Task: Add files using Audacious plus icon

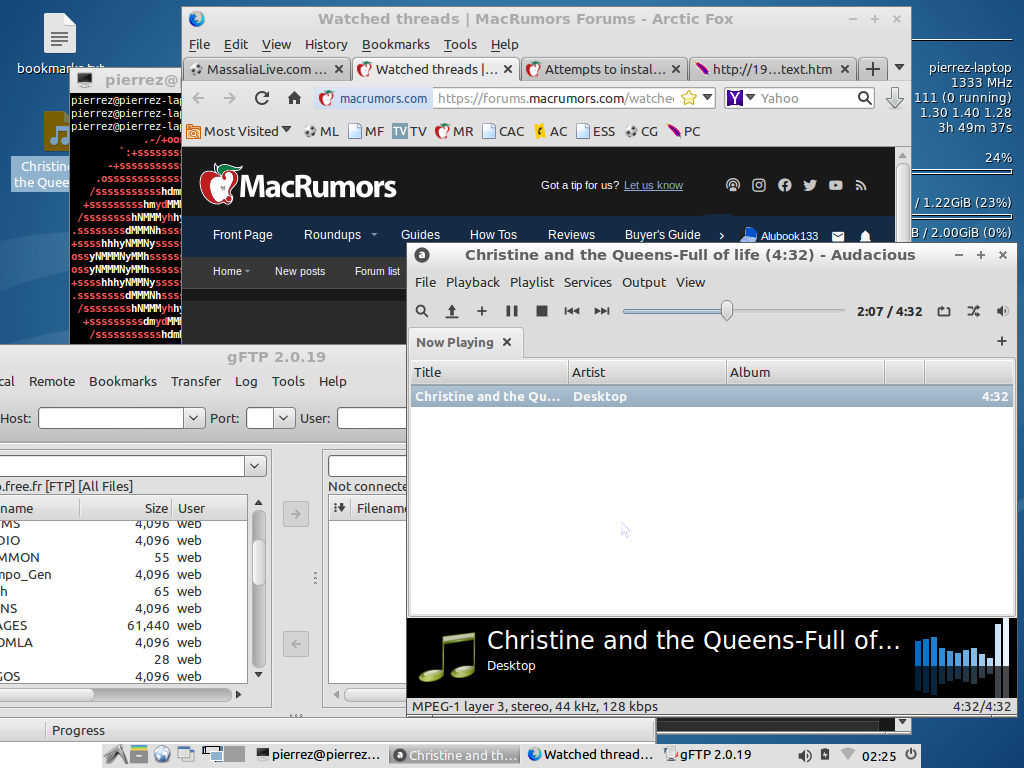Action: (481, 311)
